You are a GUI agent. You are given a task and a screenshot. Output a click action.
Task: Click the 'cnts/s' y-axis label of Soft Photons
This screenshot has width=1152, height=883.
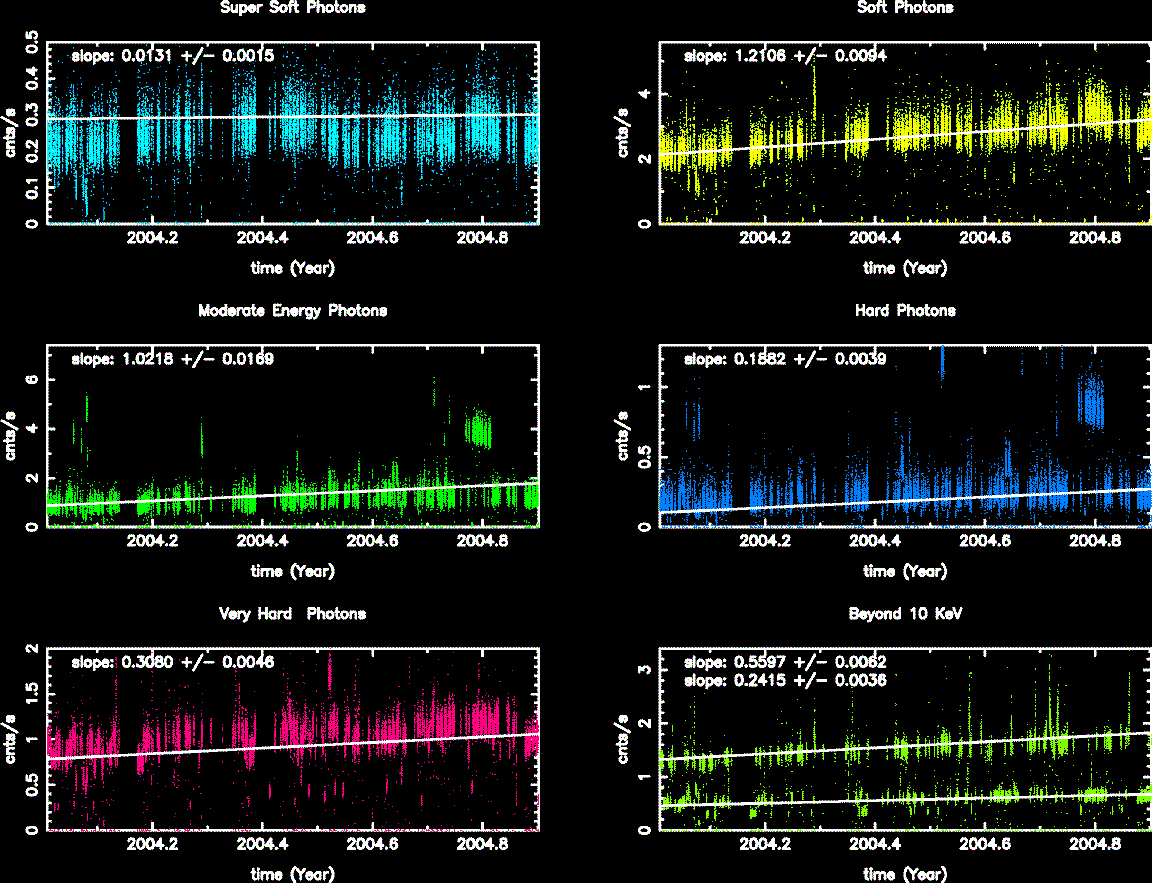point(622,133)
